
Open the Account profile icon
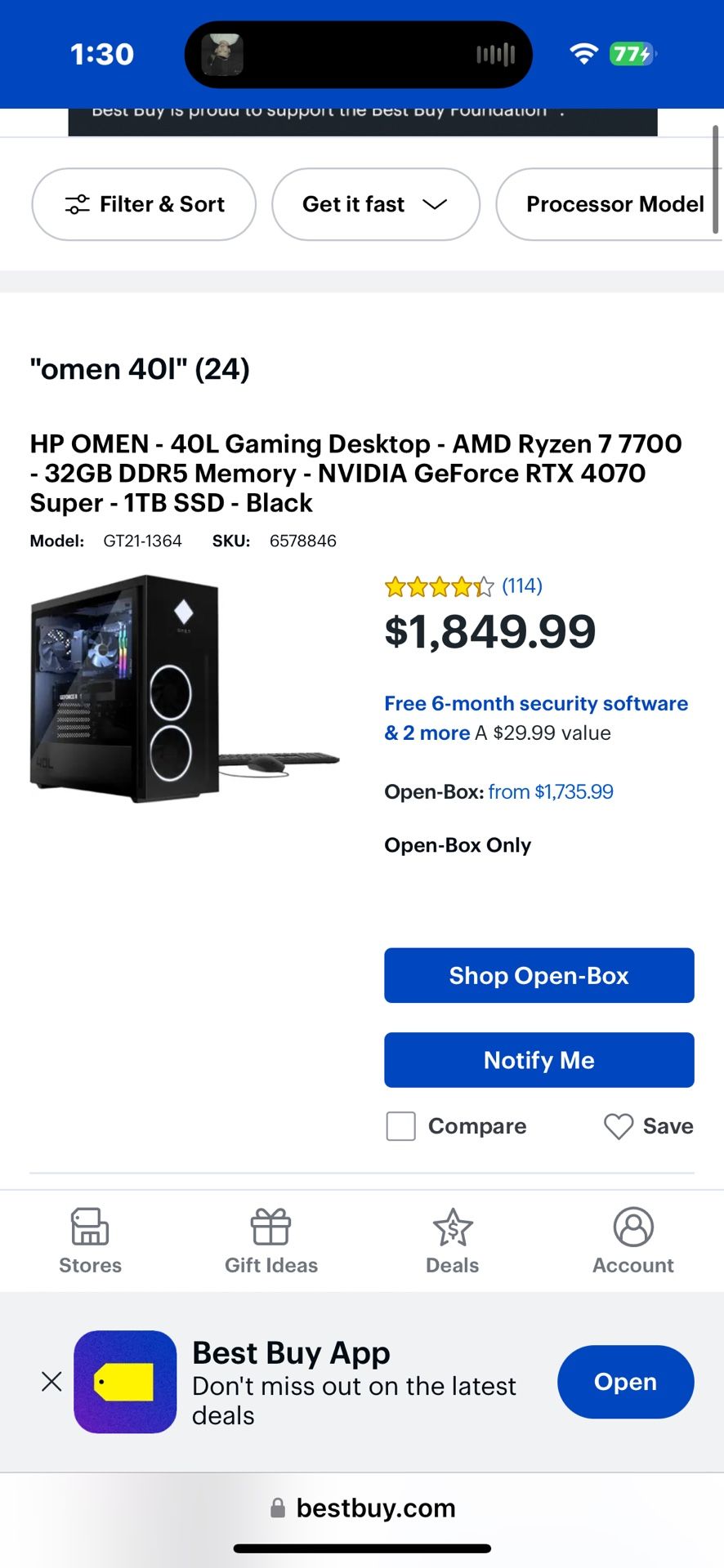633,1227
